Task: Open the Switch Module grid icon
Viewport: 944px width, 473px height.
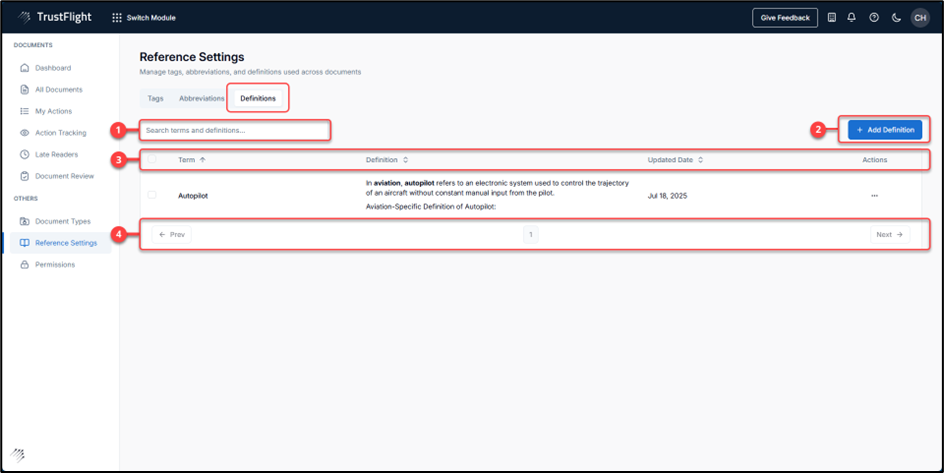Action: click(x=117, y=18)
